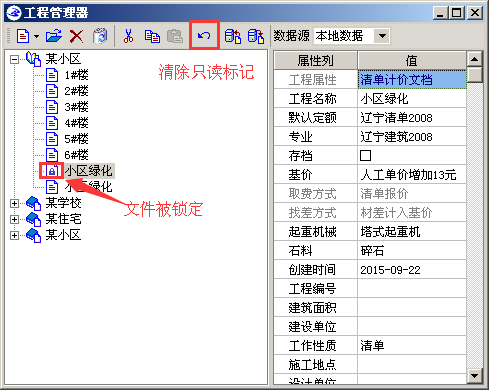Viewport: 489px width, 390px height.
Task: Collapse the top 某小区 tree node
Action: point(14,60)
